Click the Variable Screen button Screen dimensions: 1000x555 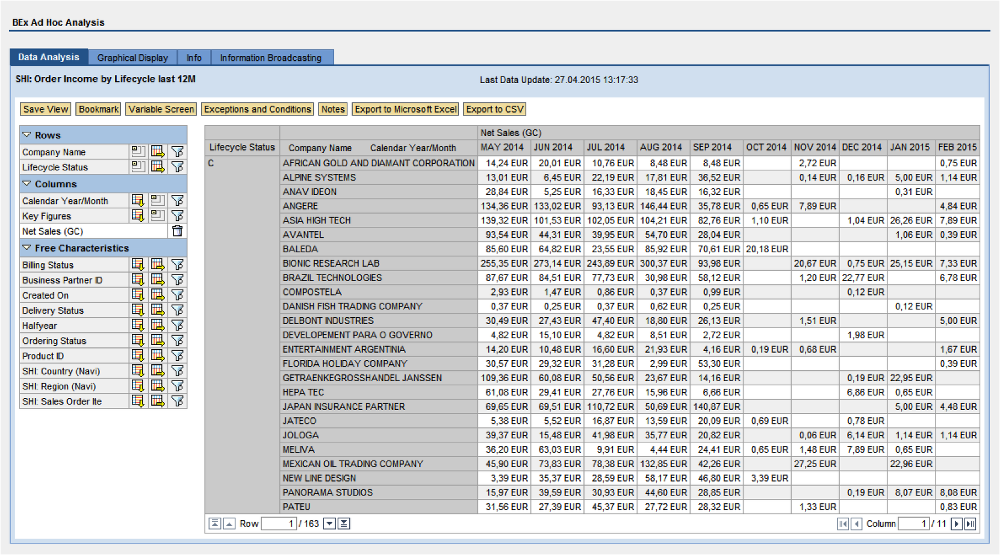tap(161, 109)
